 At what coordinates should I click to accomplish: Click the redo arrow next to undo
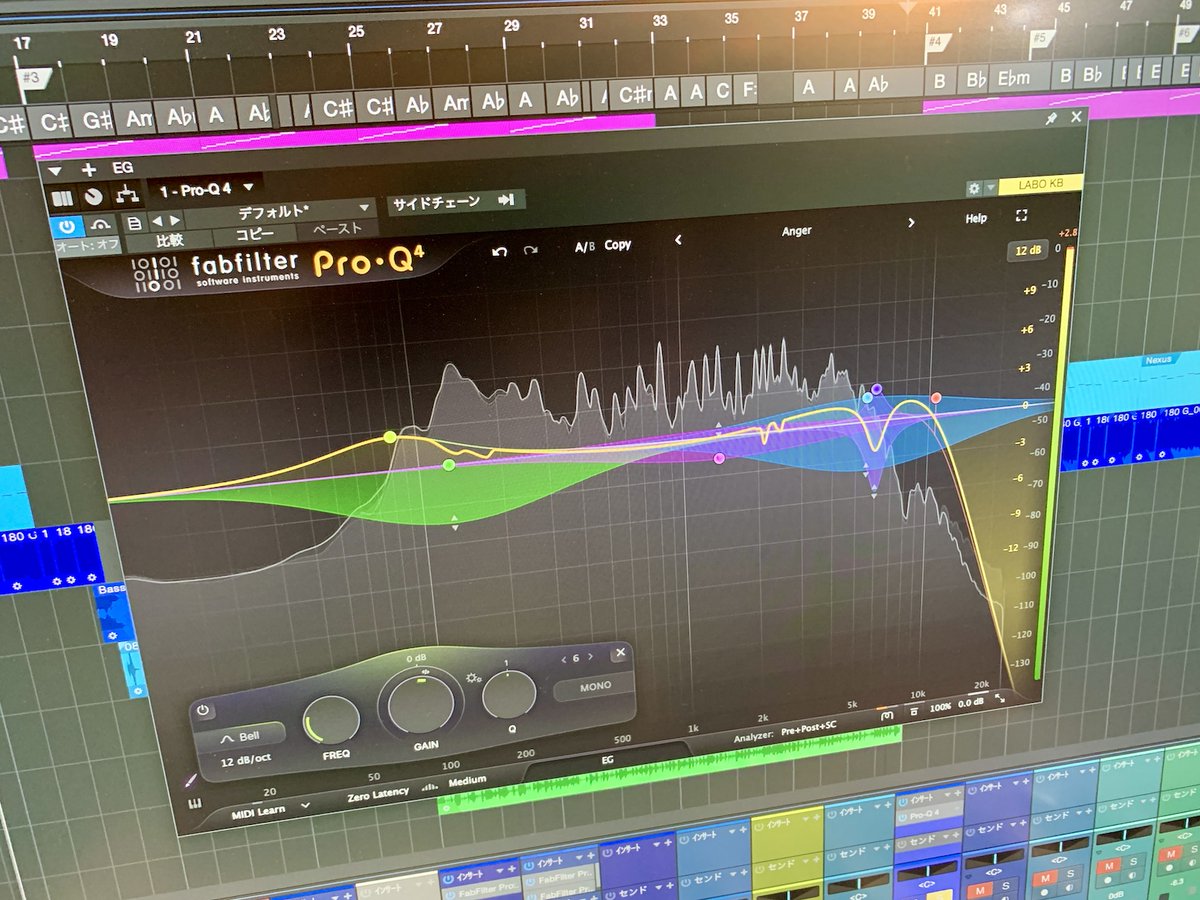530,250
